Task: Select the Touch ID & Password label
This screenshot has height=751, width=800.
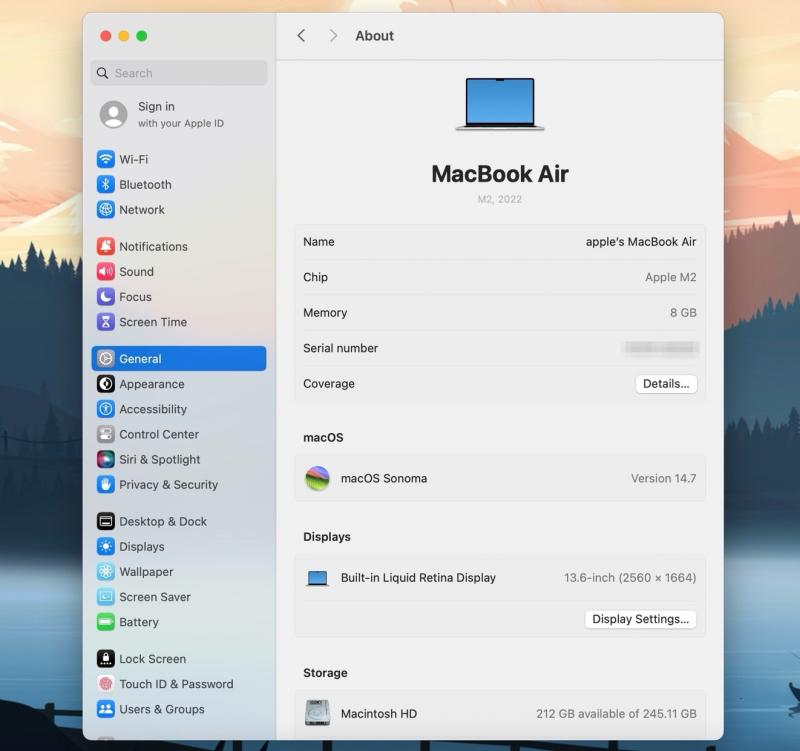Action: 176,684
